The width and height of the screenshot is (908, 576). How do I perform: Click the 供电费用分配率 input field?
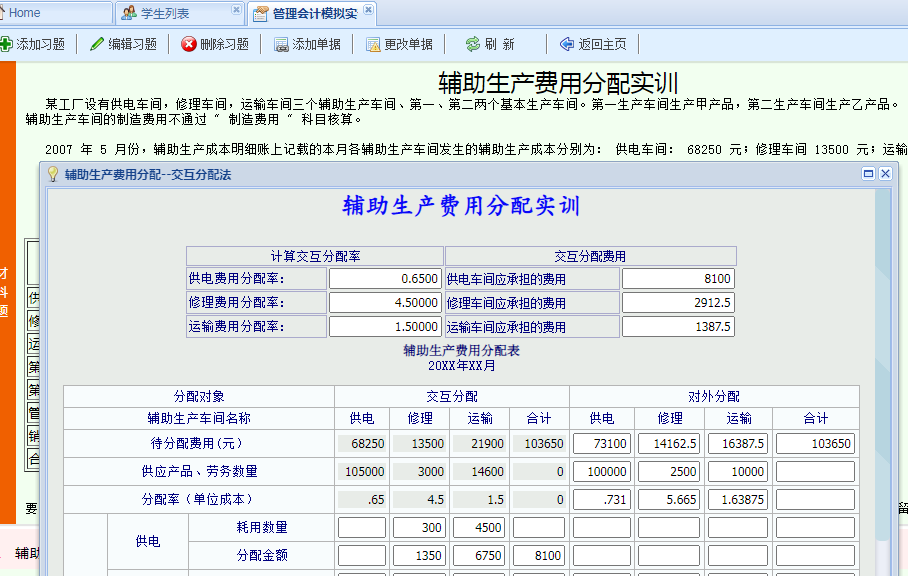pos(385,278)
